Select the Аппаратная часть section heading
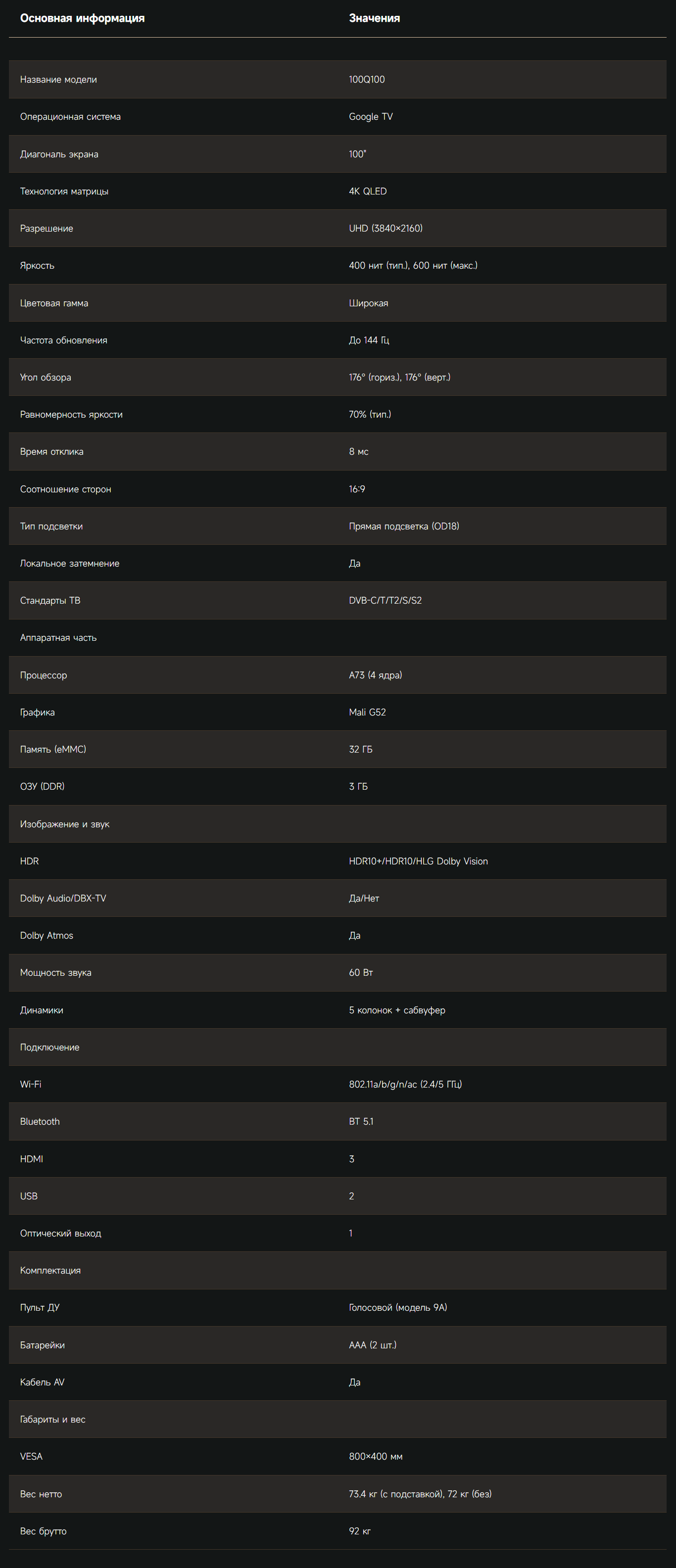The image size is (676, 1568). tap(58, 638)
